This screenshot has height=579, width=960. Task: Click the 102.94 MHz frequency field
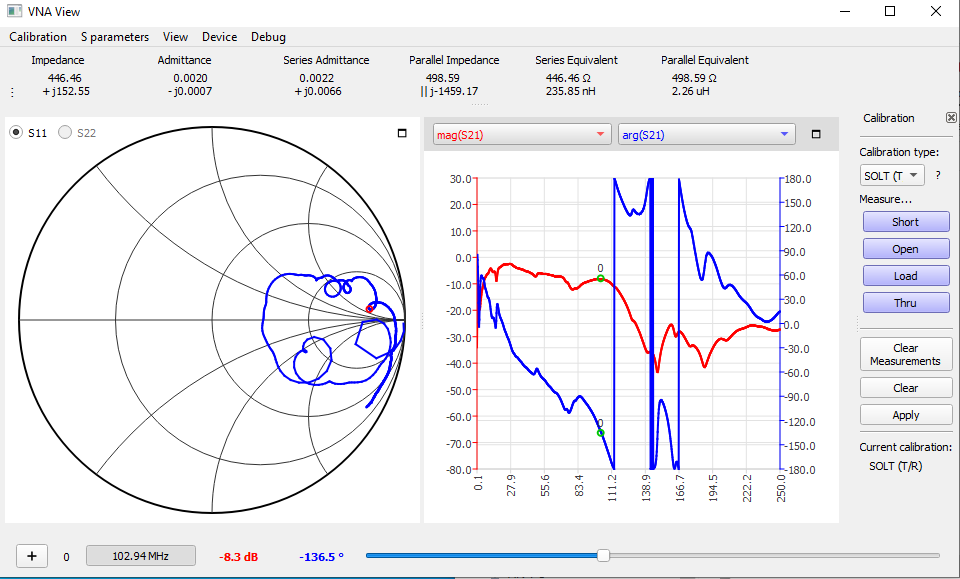[141, 556]
